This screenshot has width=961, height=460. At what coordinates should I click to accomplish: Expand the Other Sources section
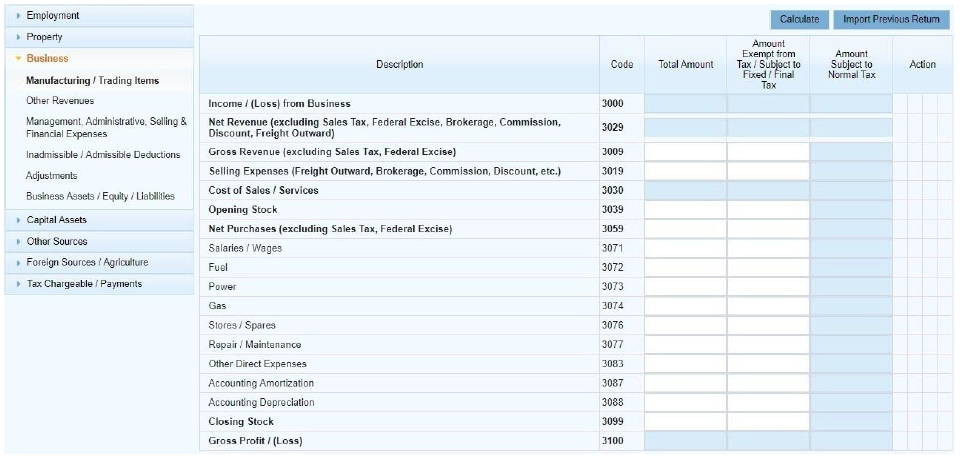(99, 241)
